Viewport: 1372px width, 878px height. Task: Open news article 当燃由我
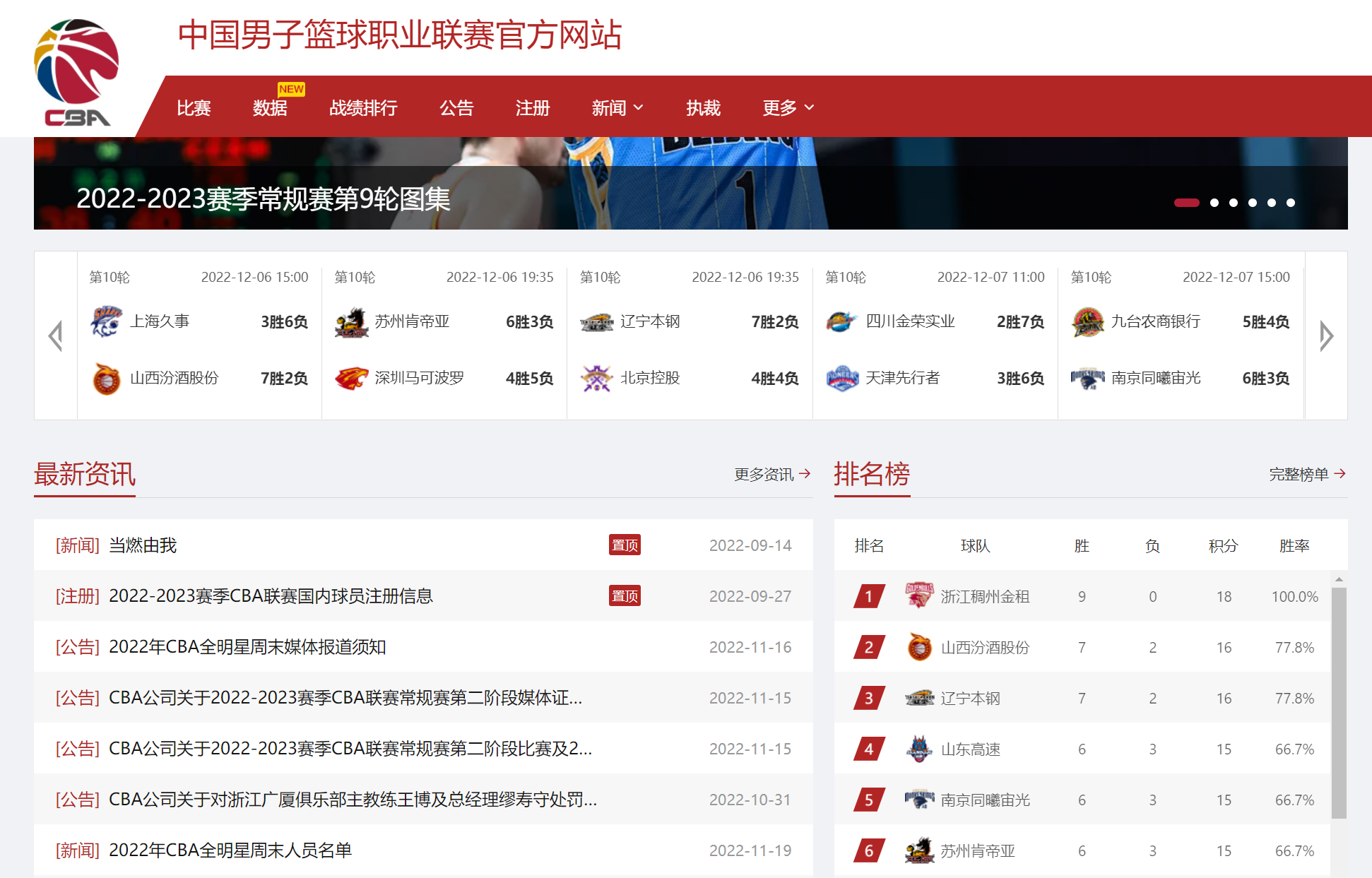click(143, 545)
